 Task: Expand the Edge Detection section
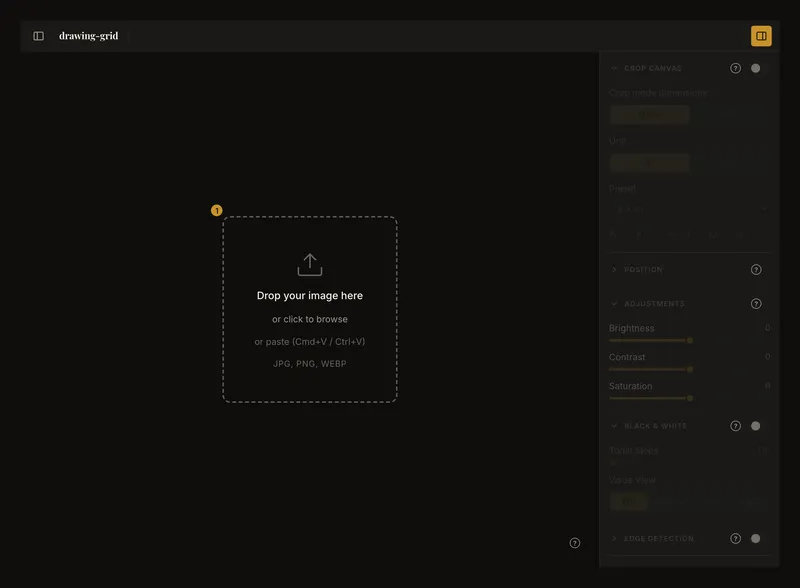614,538
